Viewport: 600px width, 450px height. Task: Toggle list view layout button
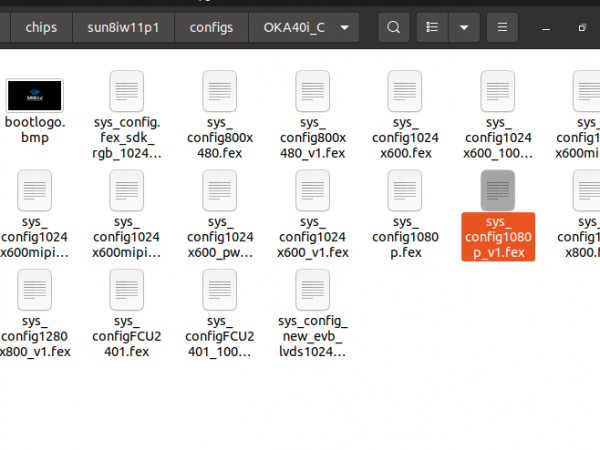433,27
